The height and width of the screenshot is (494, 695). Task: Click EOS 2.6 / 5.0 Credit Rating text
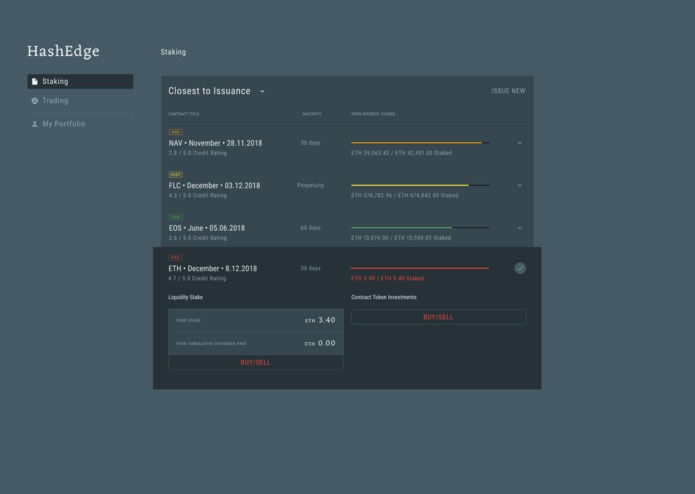tap(198, 238)
